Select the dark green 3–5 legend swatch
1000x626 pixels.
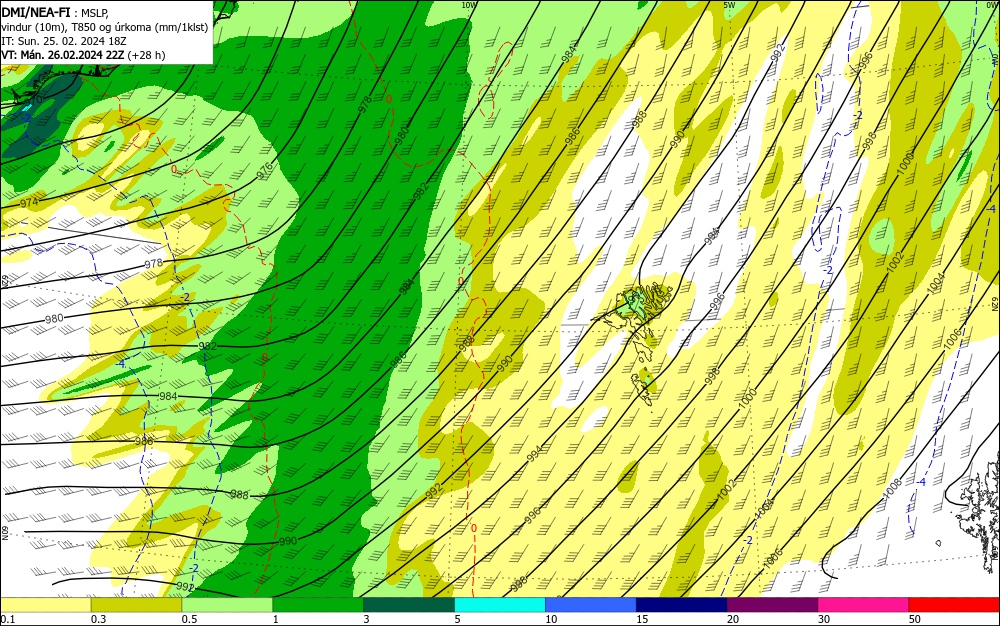coord(409,605)
